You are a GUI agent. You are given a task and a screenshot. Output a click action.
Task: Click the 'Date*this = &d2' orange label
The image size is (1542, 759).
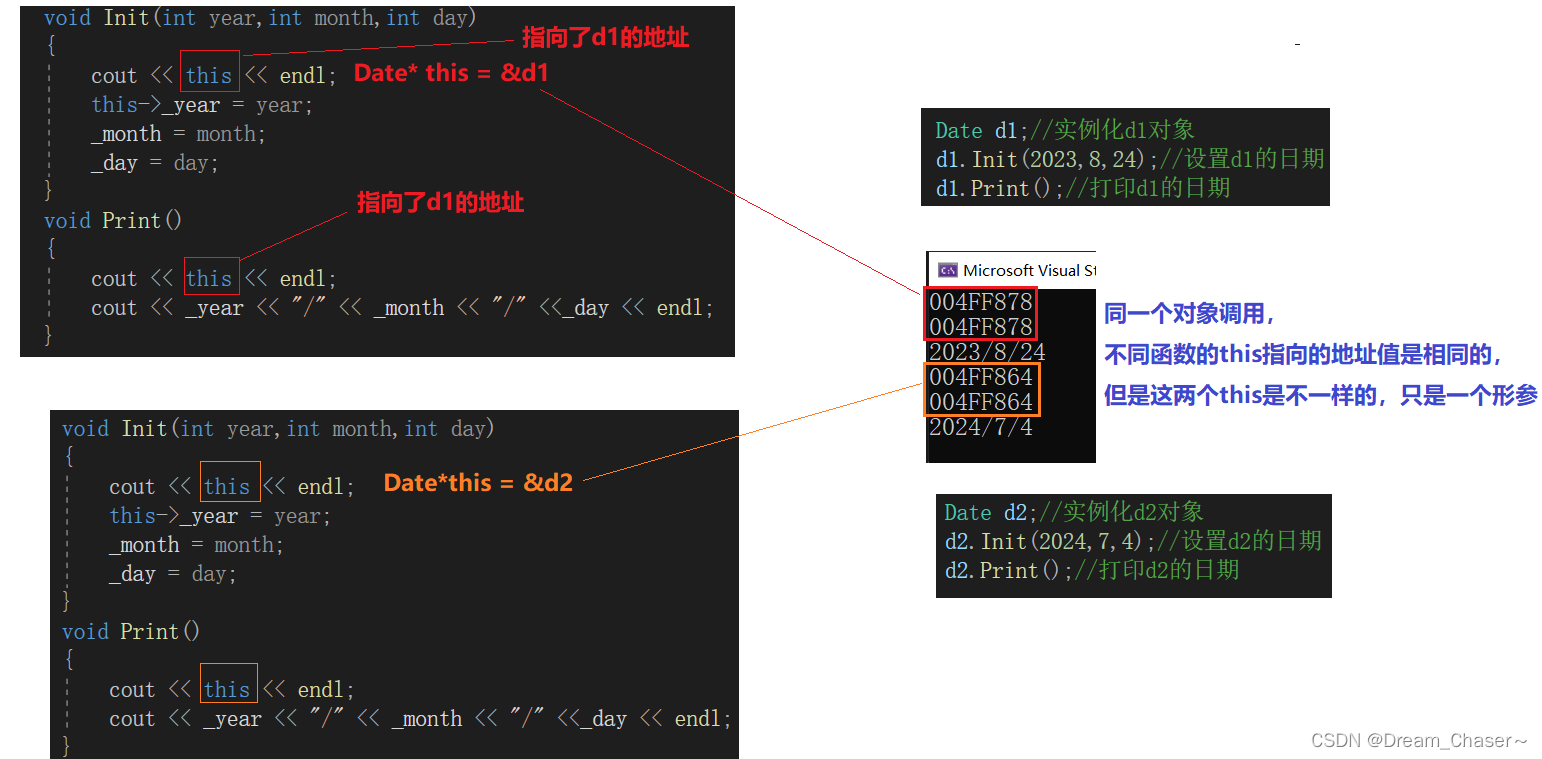click(x=477, y=483)
